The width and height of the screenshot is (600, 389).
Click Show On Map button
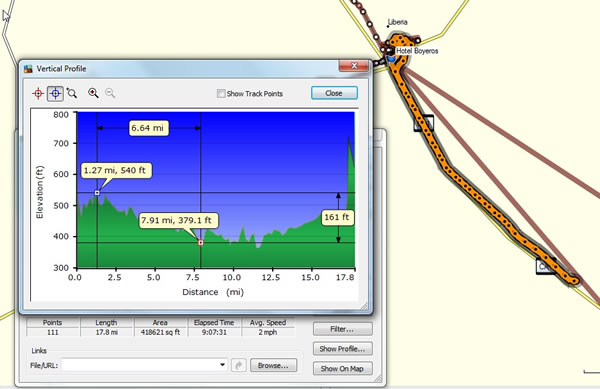click(342, 369)
